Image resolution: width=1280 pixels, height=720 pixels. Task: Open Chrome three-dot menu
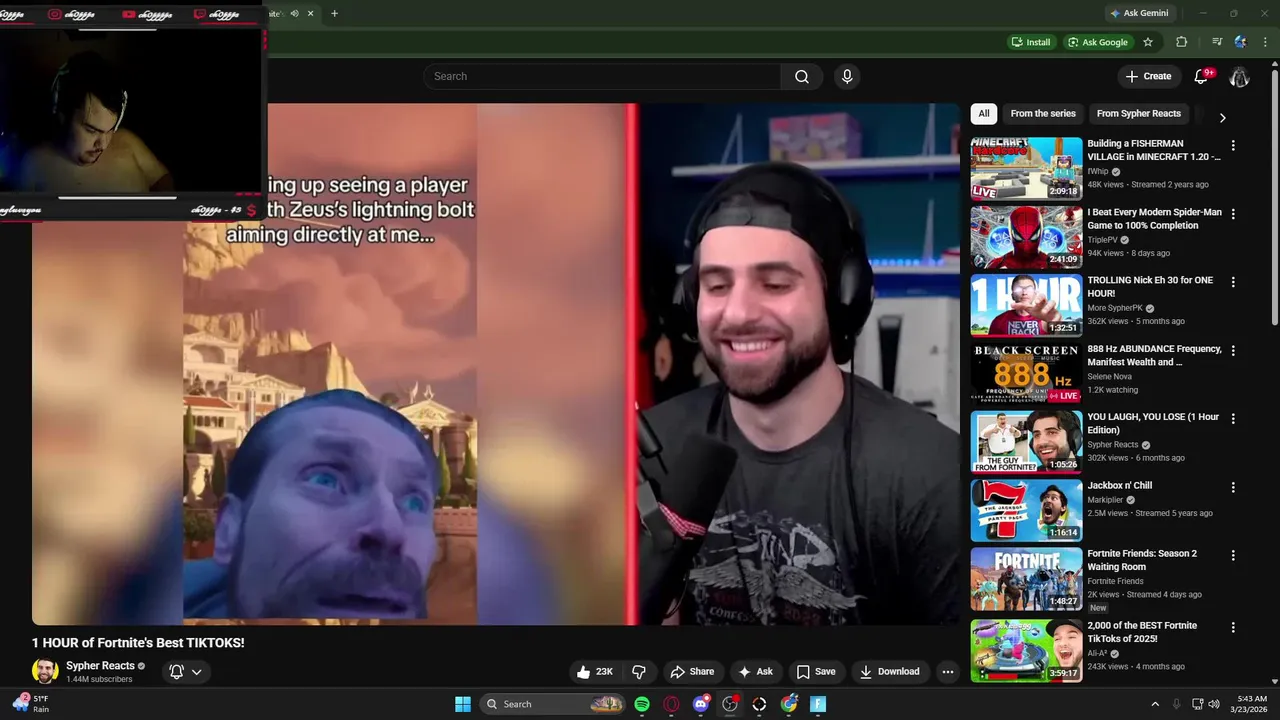click(1265, 42)
